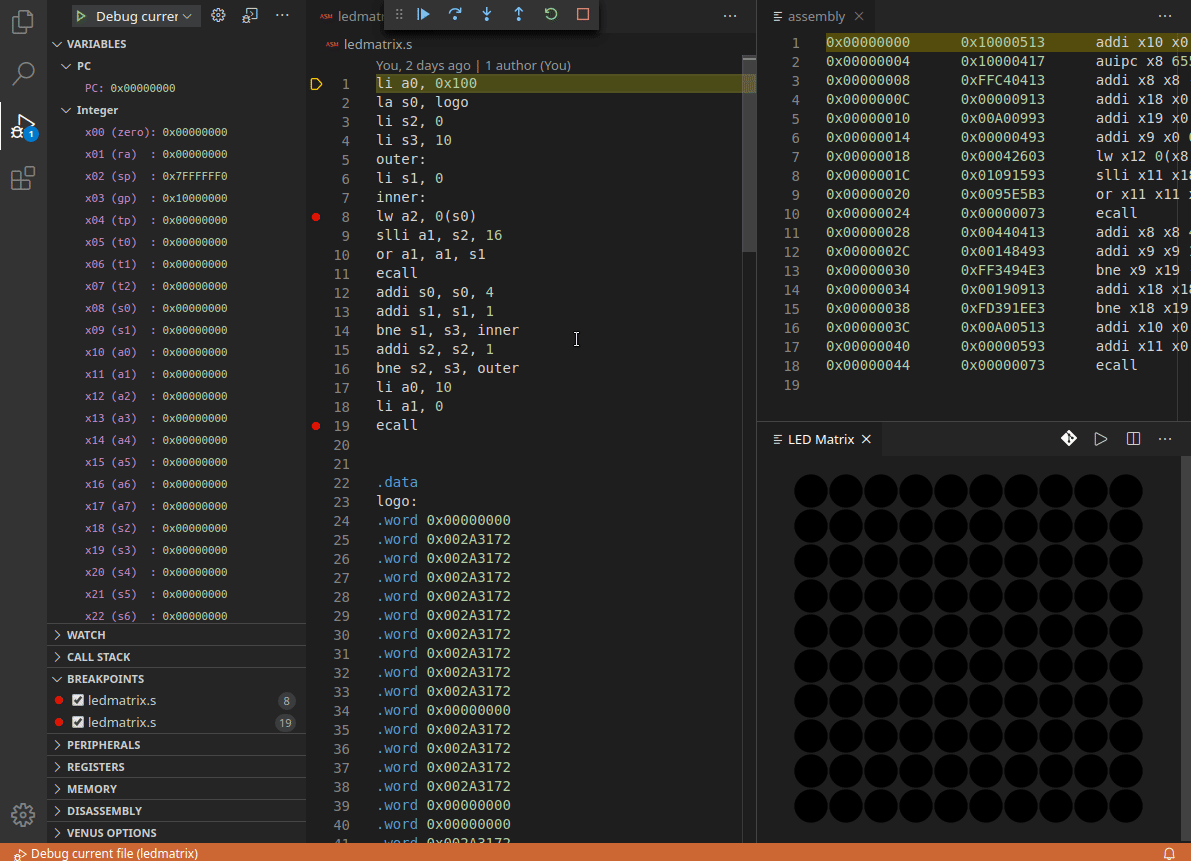This screenshot has width=1191, height=861.
Task: Click 'logo:' label on line 23
Action: tap(396, 501)
